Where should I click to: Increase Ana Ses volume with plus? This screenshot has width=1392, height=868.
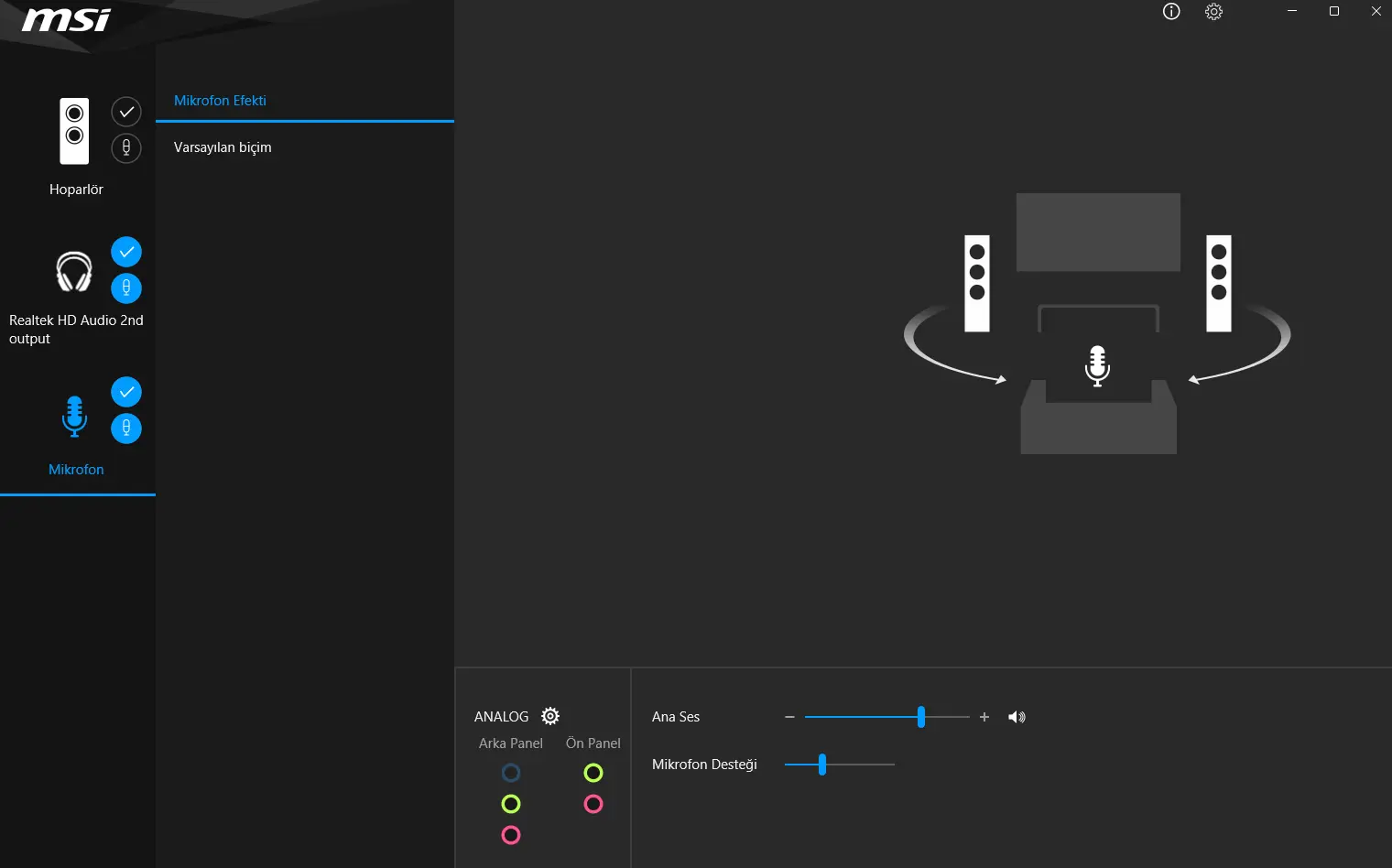pyautogui.click(x=984, y=717)
